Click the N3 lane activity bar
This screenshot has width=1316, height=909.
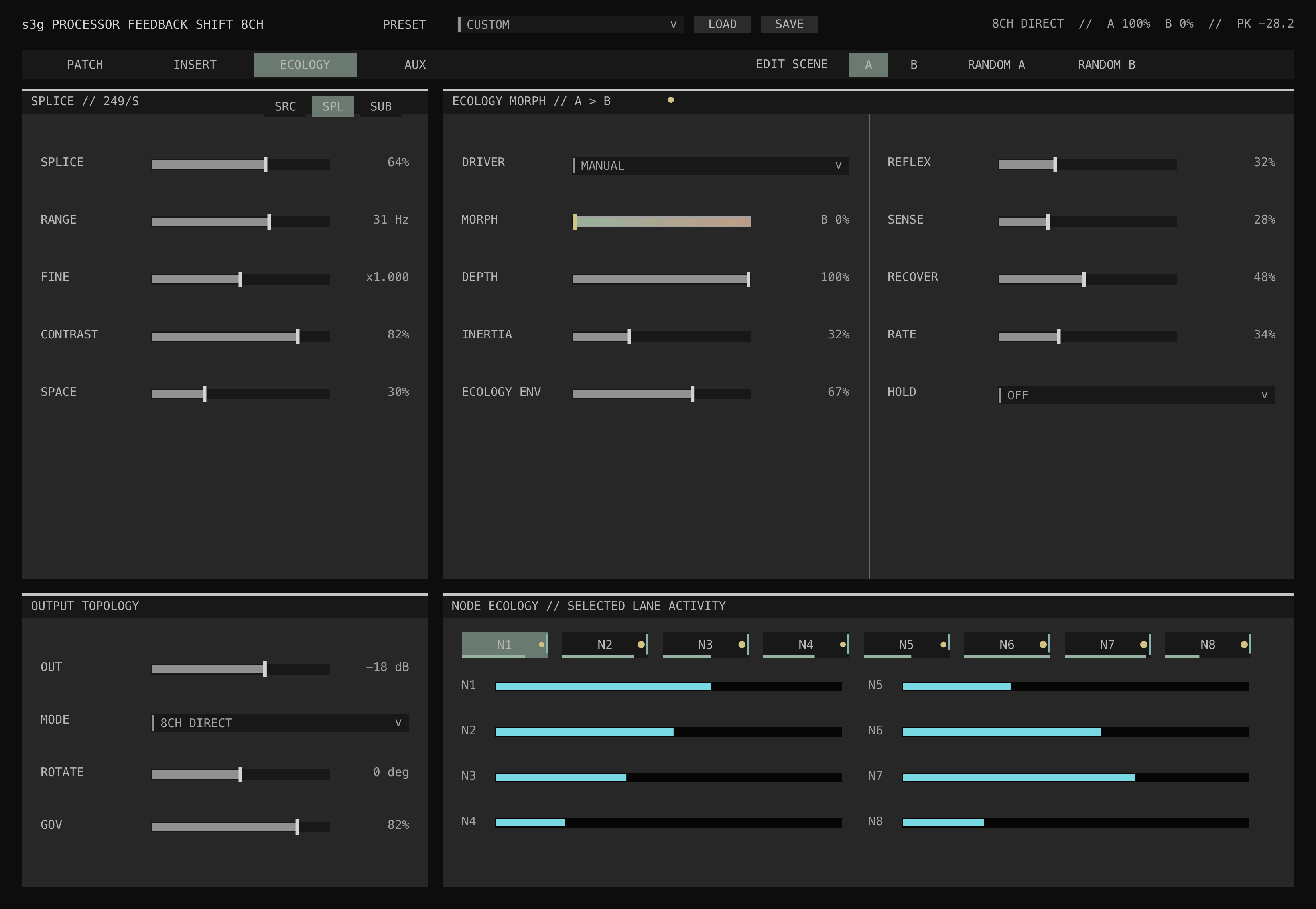(x=669, y=777)
